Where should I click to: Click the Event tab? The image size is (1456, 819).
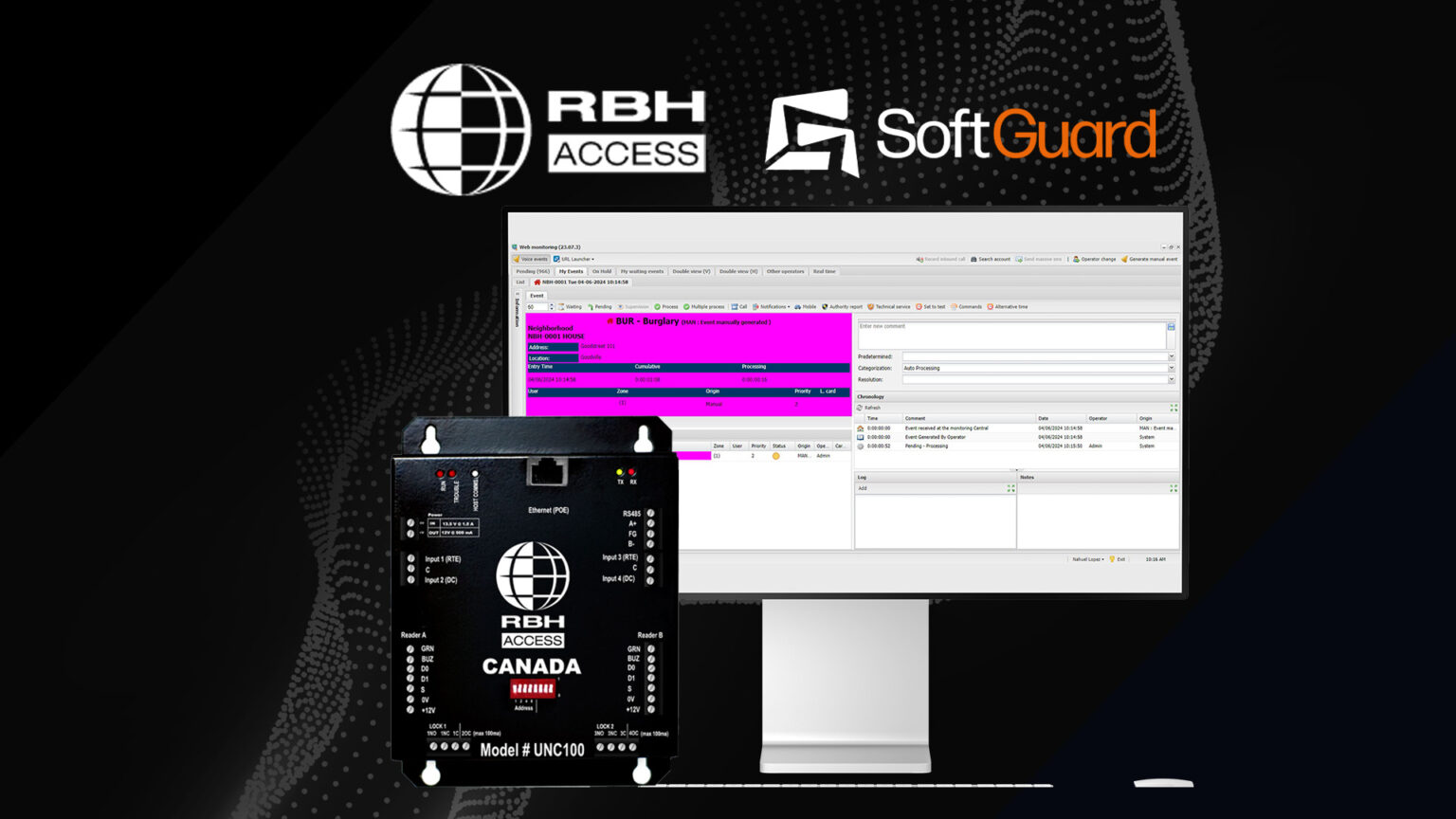coord(537,296)
